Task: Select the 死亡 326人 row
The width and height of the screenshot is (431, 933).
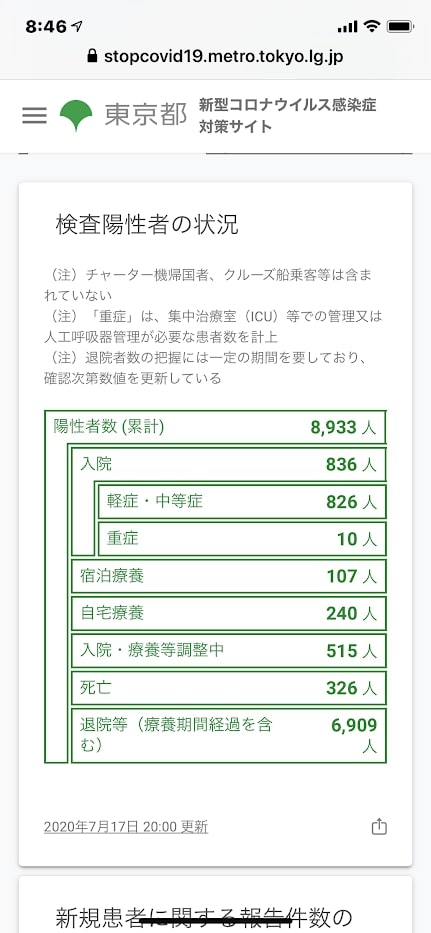Action: 229,688
